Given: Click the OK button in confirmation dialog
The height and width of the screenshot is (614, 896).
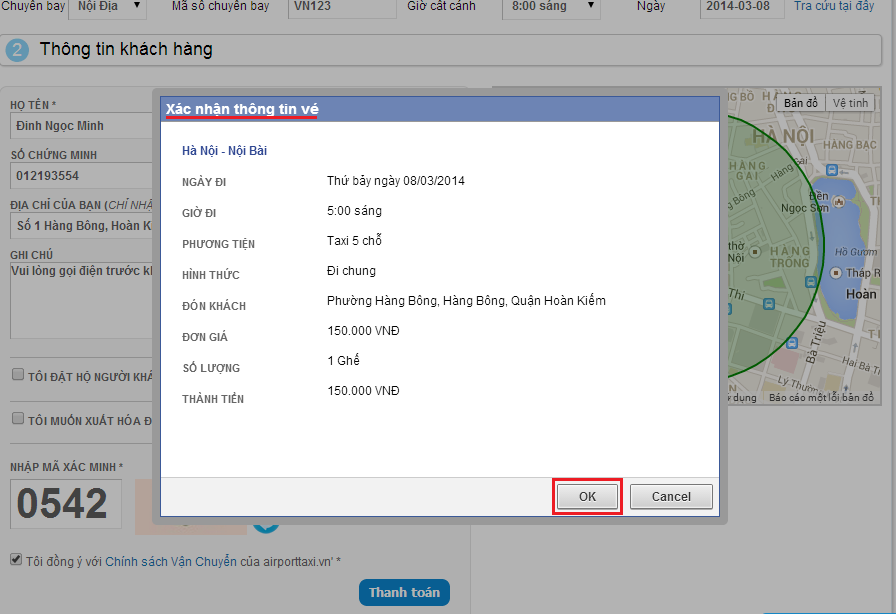Looking at the screenshot, I should coord(587,496).
